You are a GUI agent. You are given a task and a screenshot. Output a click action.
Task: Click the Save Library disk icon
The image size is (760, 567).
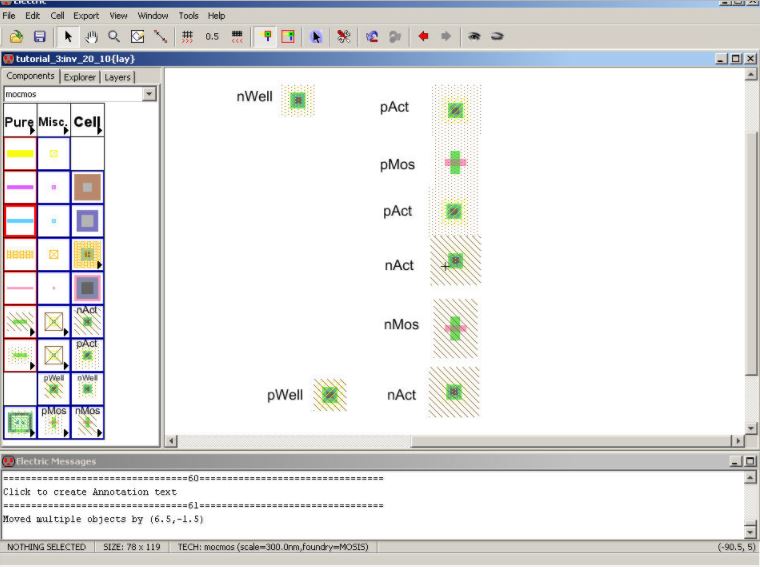click(x=40, y=36)
